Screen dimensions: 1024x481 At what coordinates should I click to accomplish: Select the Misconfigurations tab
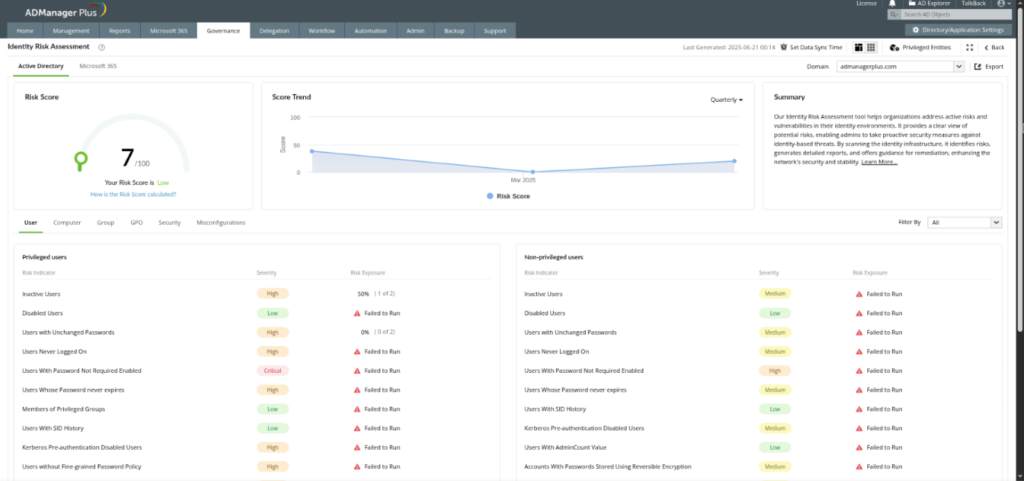pyautogui.click(x=221, y=222)
